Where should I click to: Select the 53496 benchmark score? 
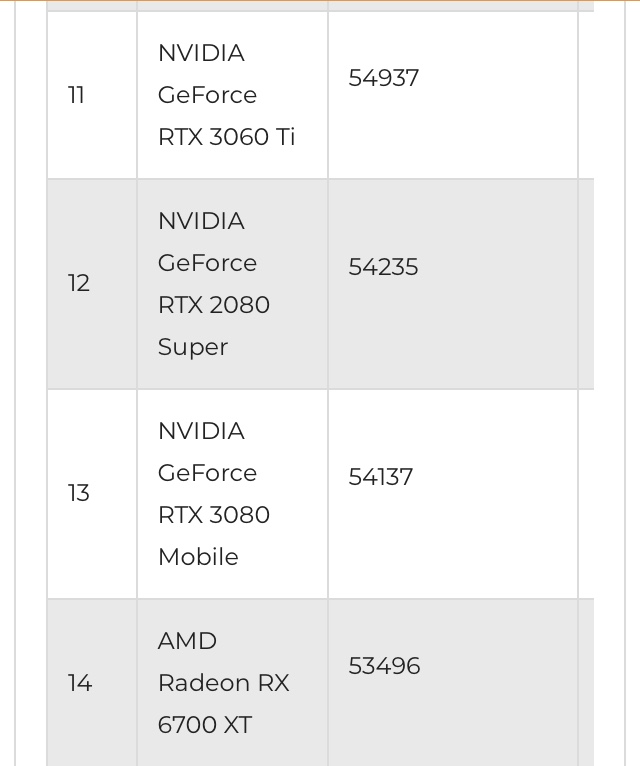tap(384, 666)
